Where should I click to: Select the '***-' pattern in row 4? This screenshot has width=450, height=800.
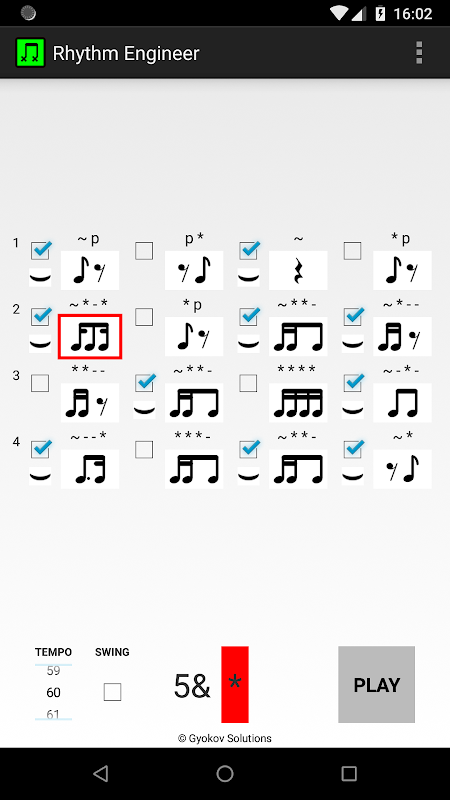pyautogui.click(x=194, y=469)
